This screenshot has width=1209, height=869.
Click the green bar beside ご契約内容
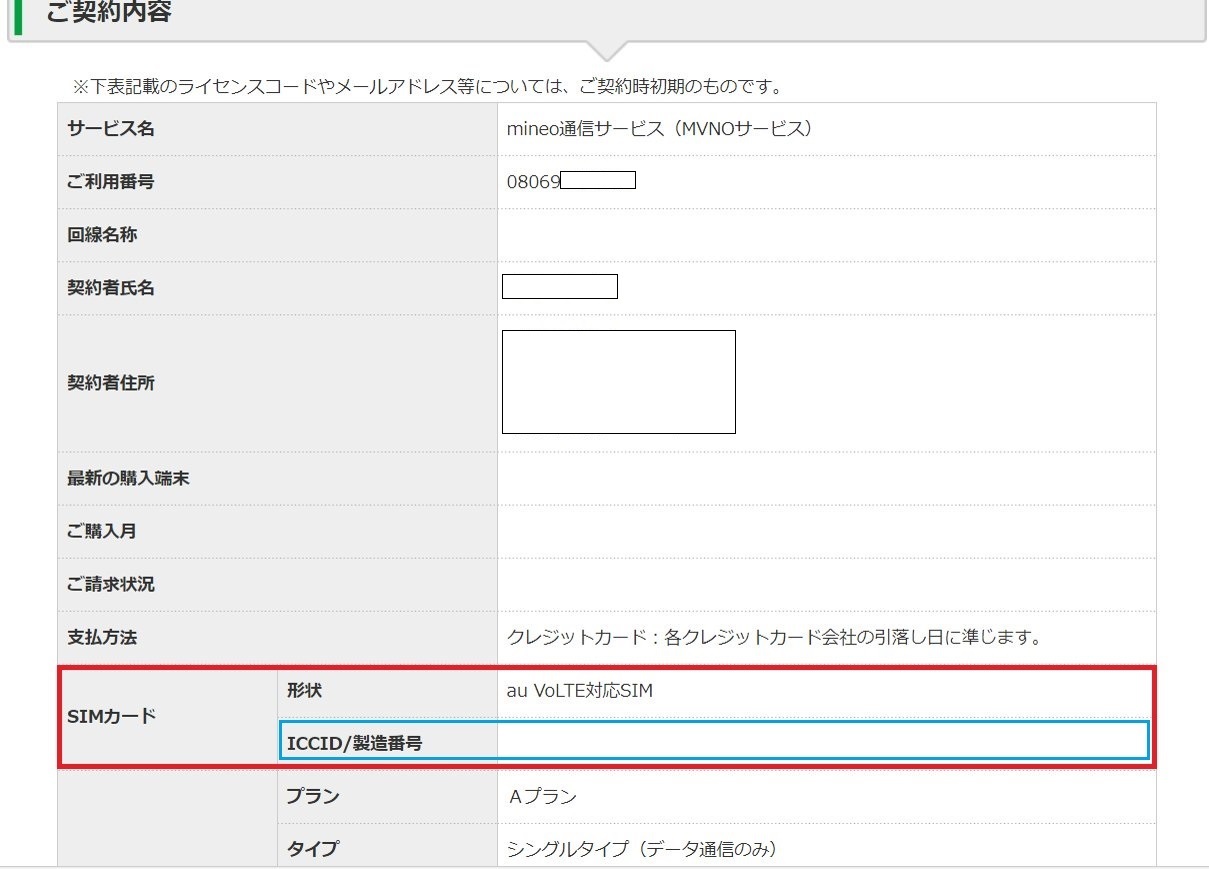[x=18, y=16]
